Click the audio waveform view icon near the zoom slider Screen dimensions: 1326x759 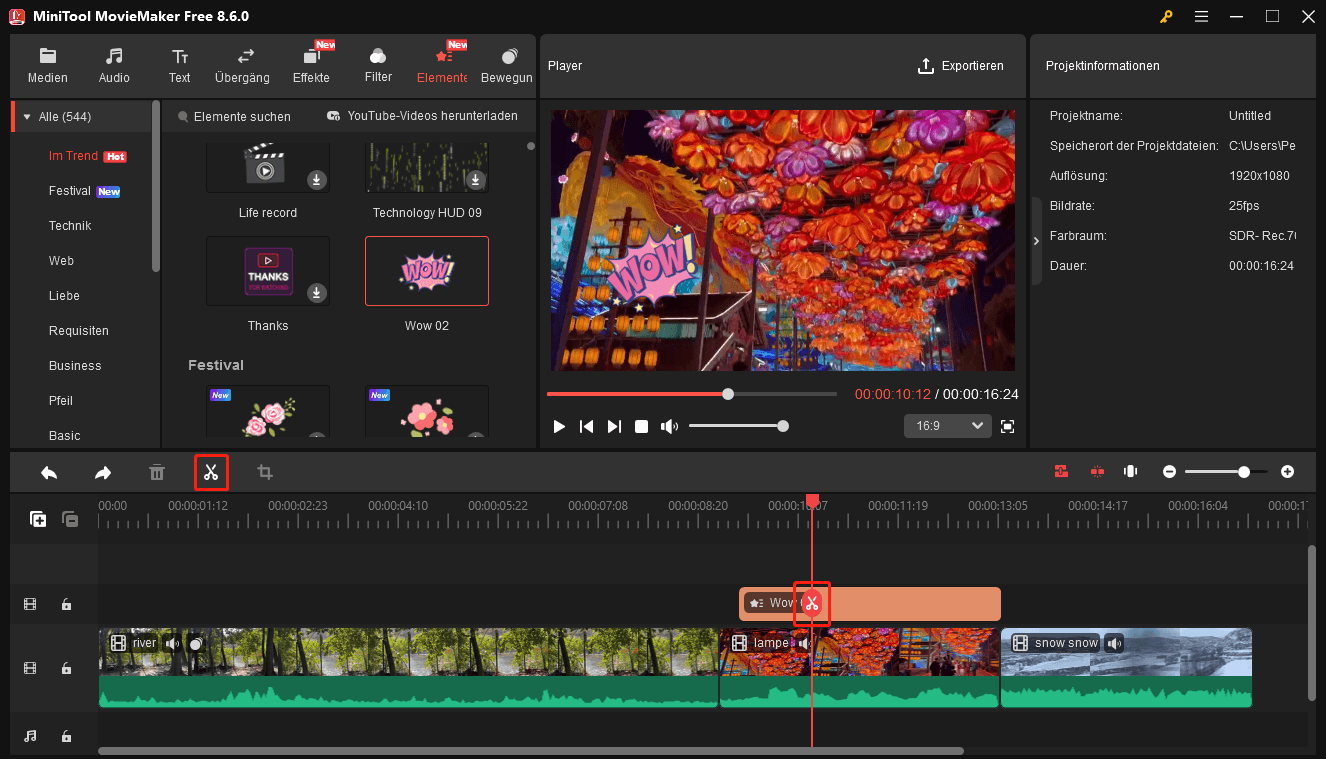[1130, 471]
